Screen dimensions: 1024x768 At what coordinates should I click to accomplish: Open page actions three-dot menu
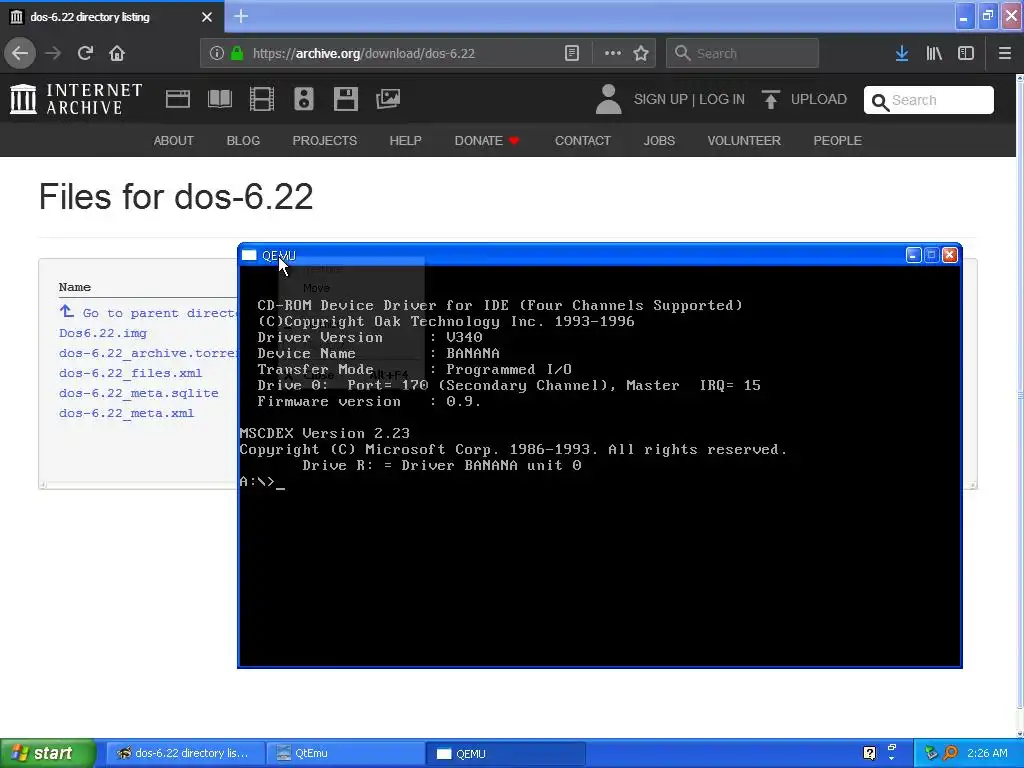coord(613,53)
